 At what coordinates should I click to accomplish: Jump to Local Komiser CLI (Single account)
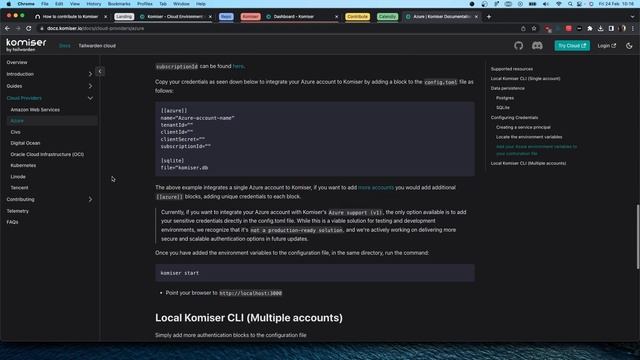525,78
